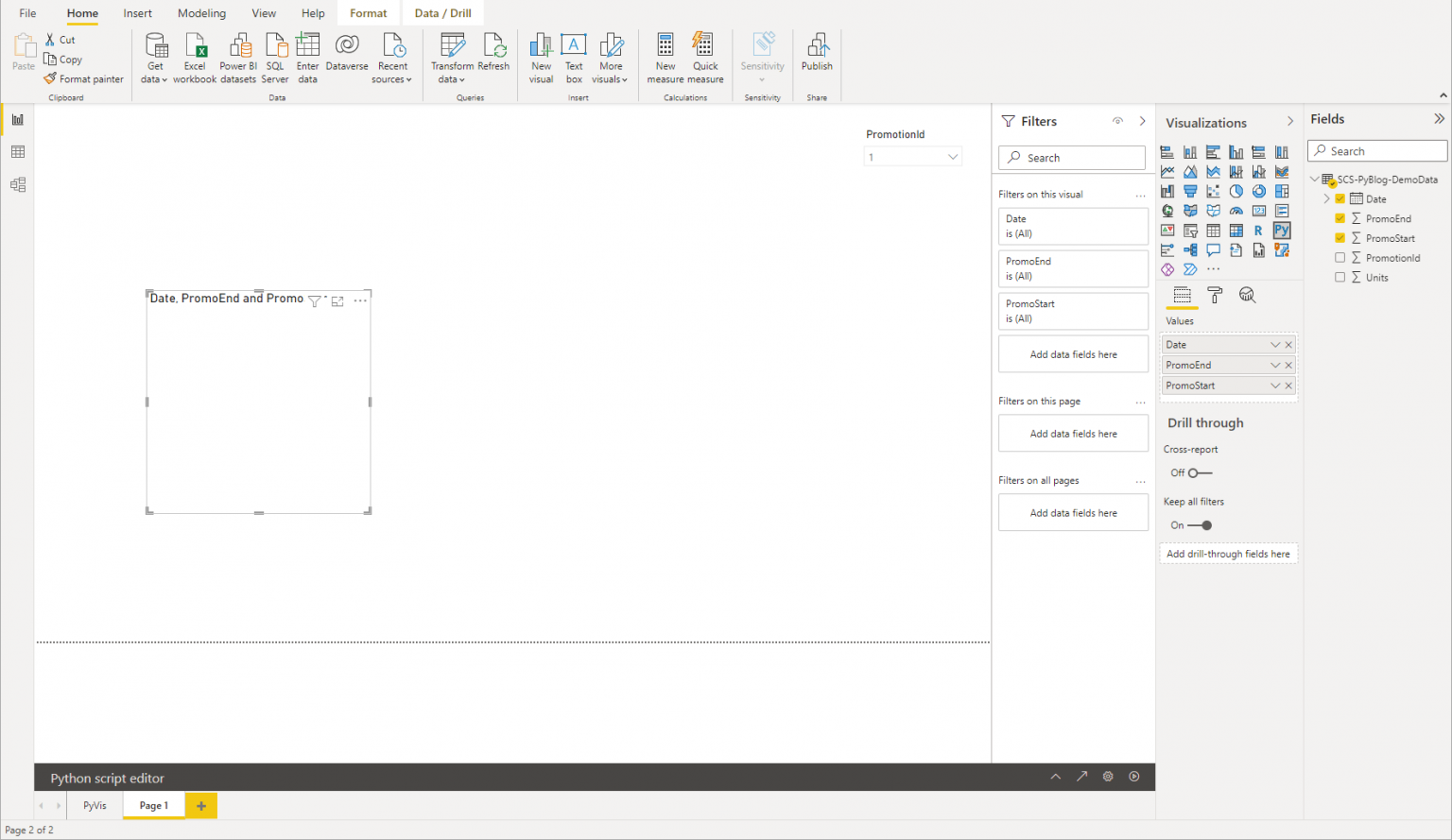Image resolution: width=1452 pixels, height=840 pixels.
Task: Type in the Fields search box
Action: pyautogui.click(x=1376, y=150)
